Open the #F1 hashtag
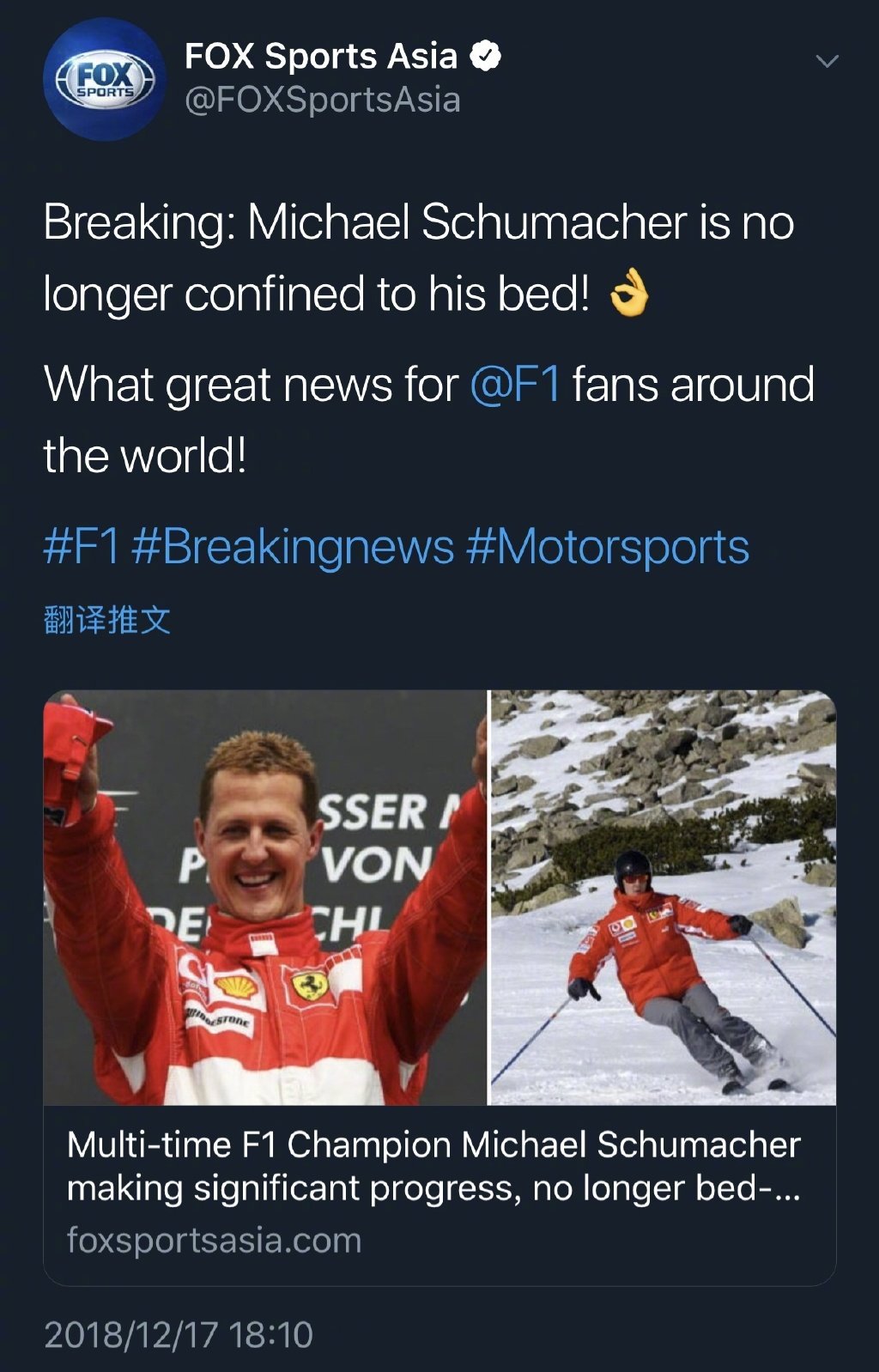879x1372 pixels. click(82, 547)
